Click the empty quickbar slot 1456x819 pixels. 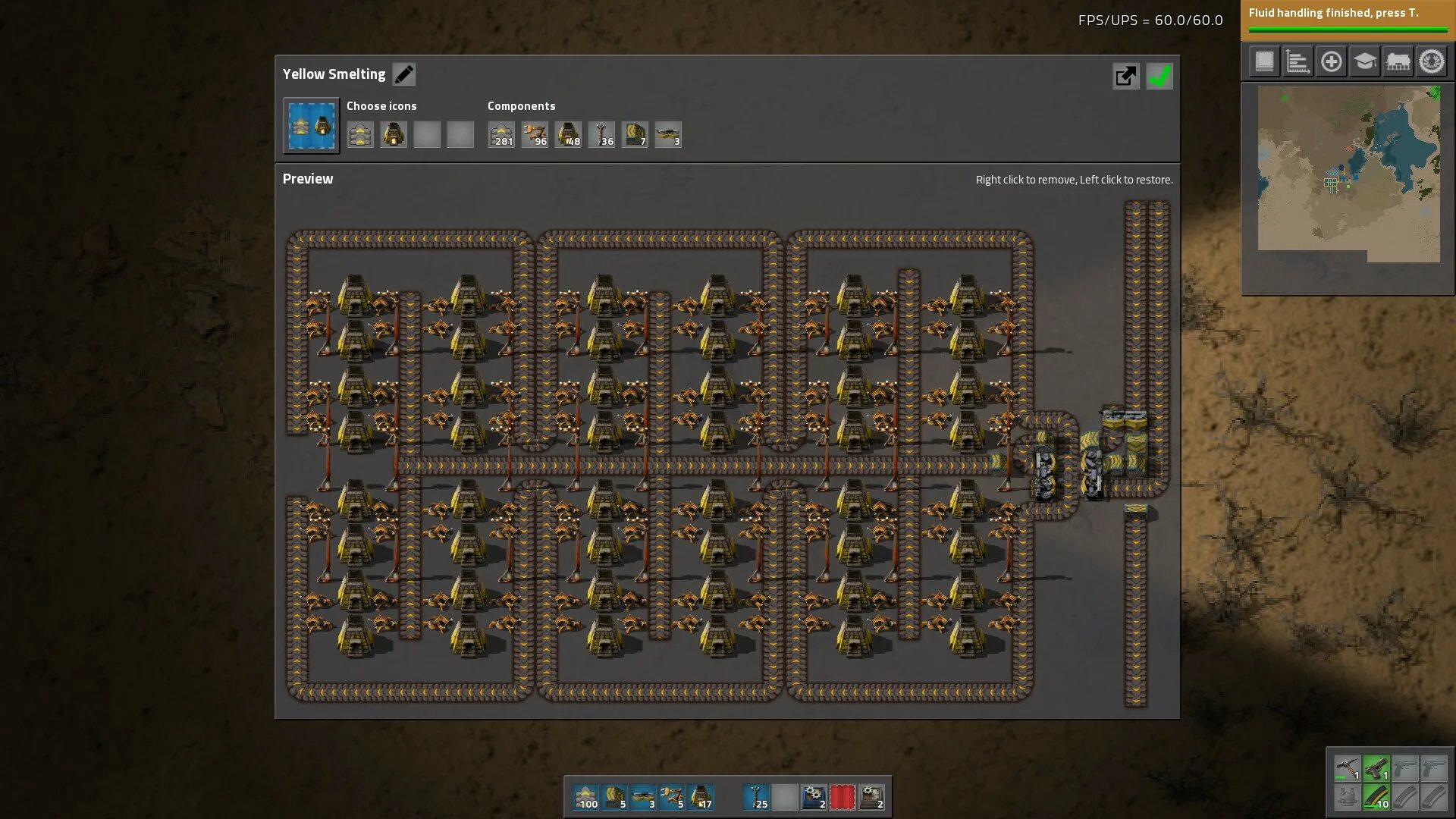point(785,797)
